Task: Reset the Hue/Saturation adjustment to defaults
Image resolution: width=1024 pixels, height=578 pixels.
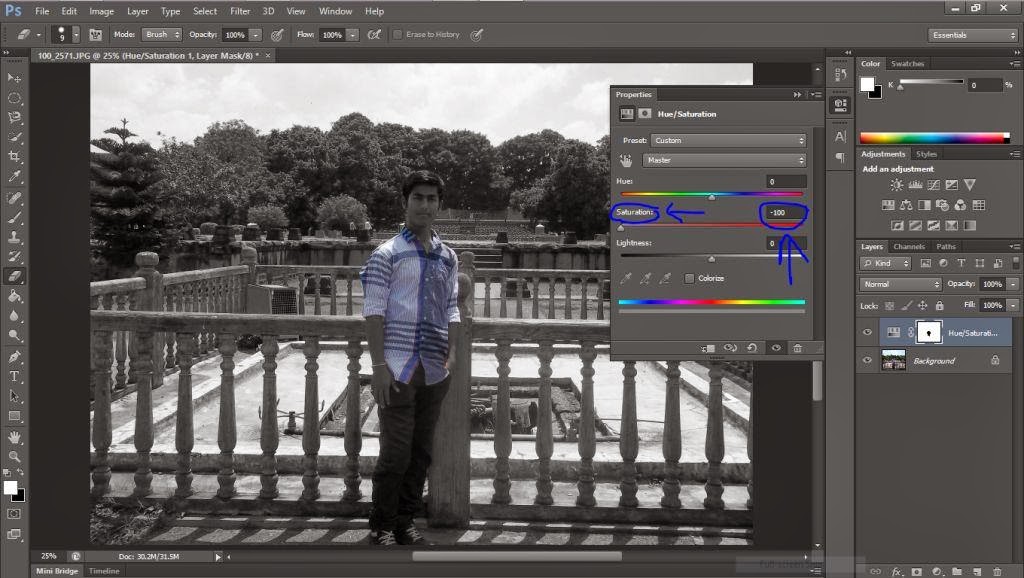Action: tap(752, 348)
